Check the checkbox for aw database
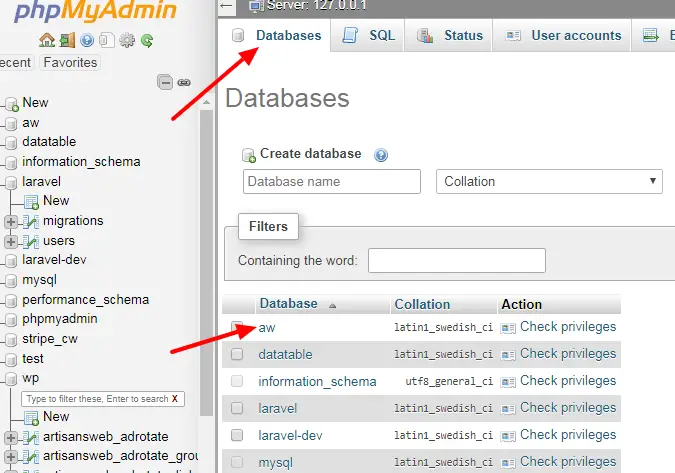Image resolution: width=675 pixels, height=473 pixels. pyautogui.click(x=237, y=327)
